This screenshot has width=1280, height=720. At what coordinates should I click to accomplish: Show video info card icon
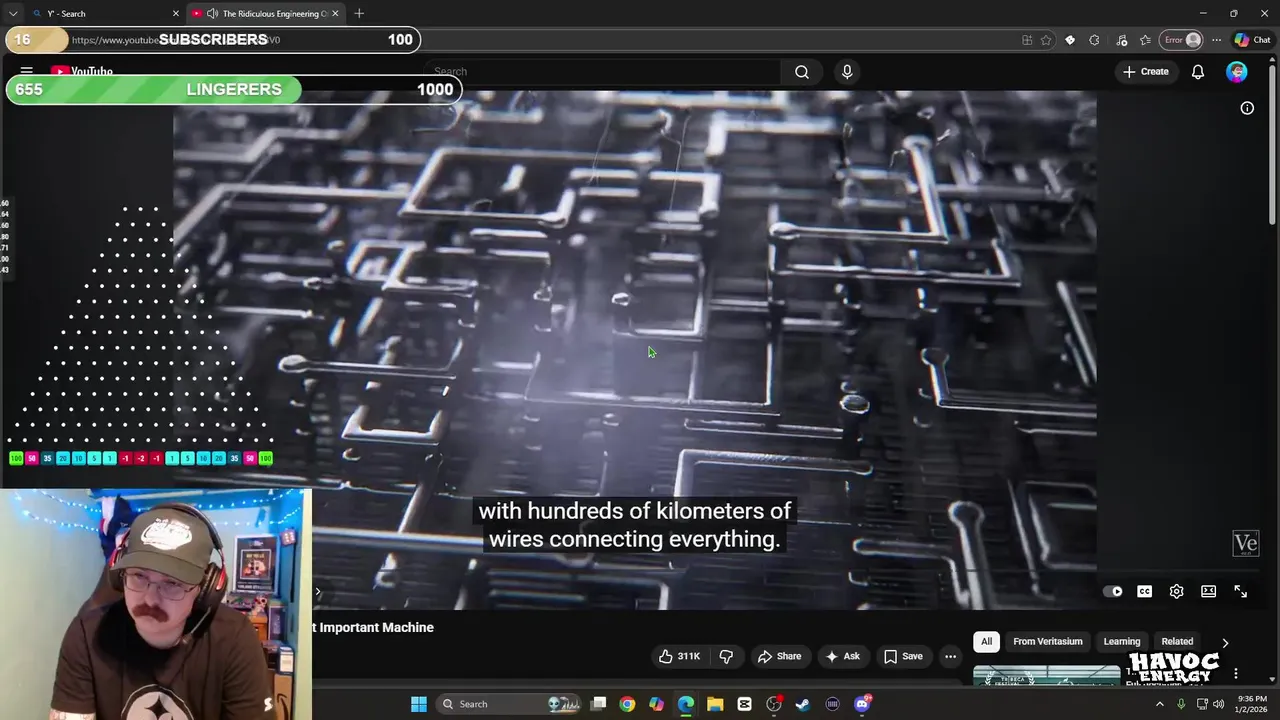click(x=1247, y=108)
